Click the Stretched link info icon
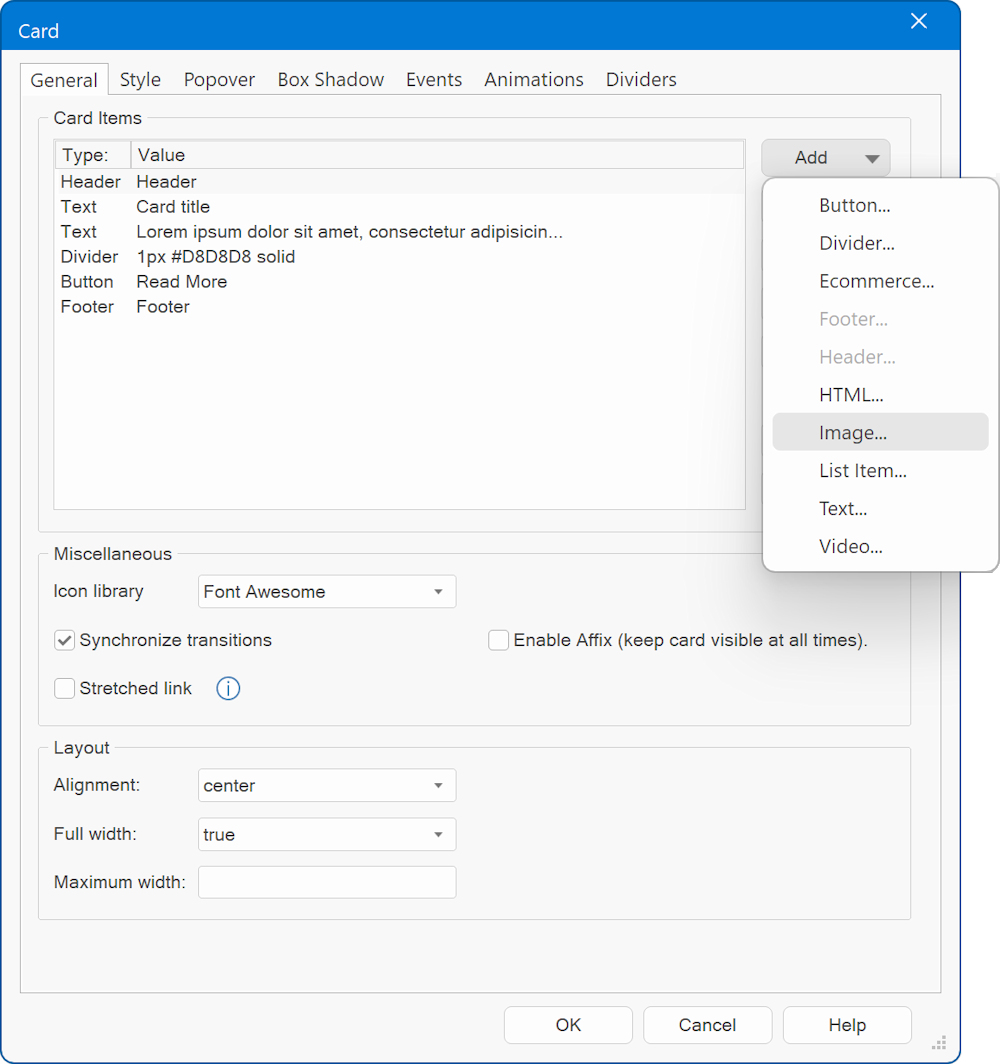 click(228, 689)
